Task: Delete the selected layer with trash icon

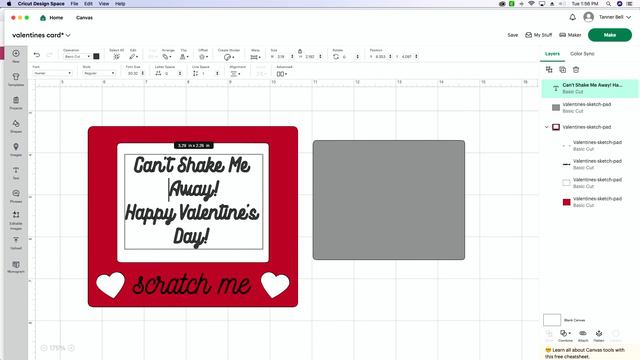Action: (576, 70)
